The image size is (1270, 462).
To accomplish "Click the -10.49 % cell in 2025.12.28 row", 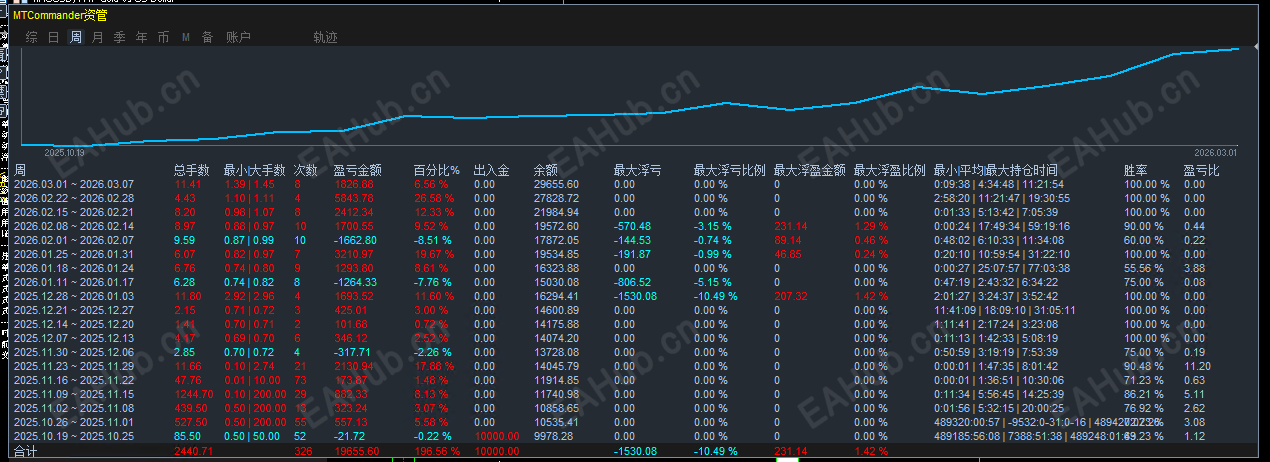I will click(716, 296).
